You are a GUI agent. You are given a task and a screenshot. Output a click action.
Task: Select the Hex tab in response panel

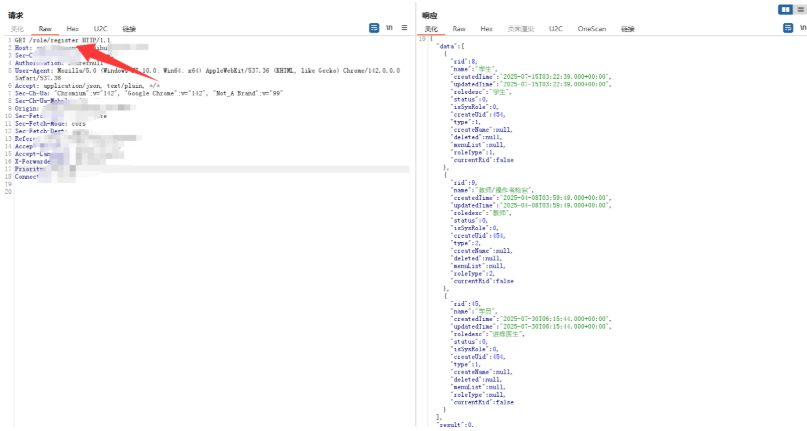[486, 29]
